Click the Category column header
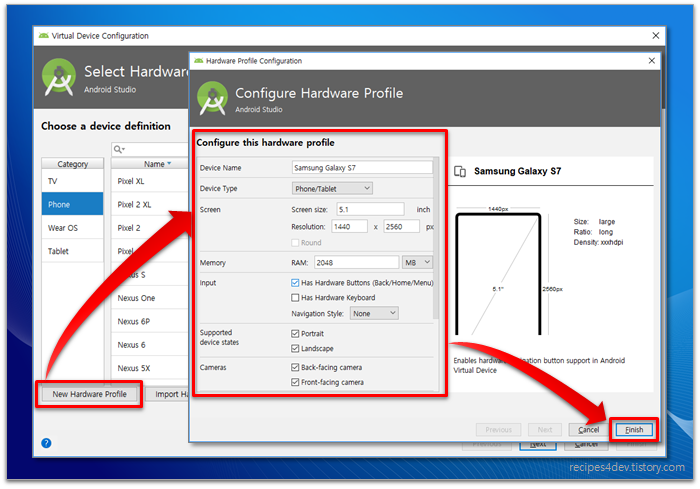Screen dimensions: 700x489 (x=72, y=164)
